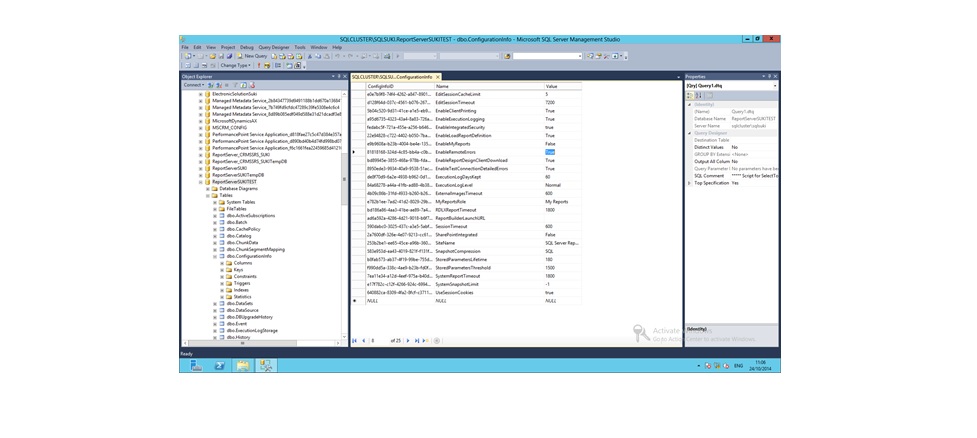
Task: Click the EnableMyReports False value
Action: pos(563,144)
